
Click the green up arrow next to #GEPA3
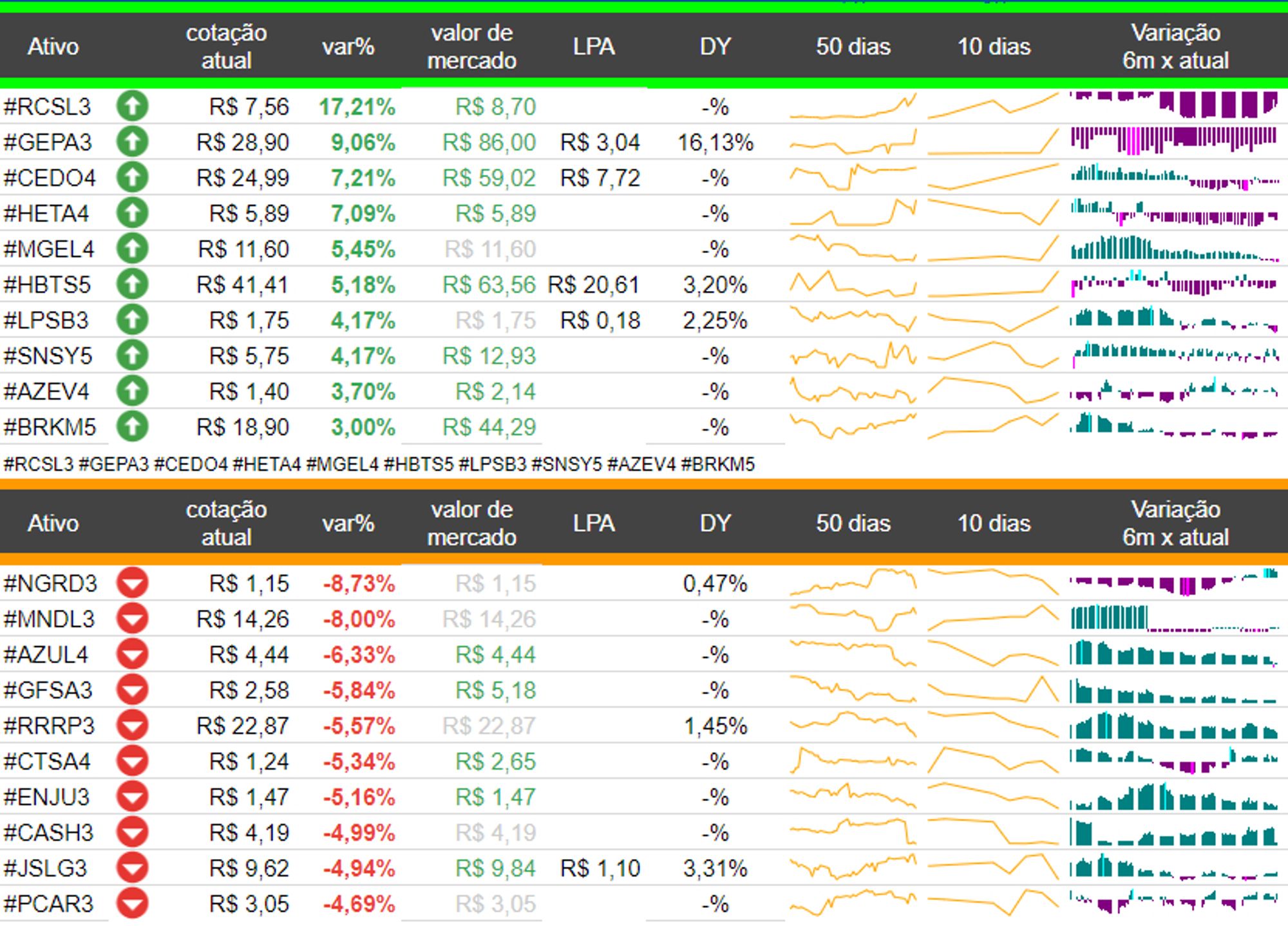pos(133,142)
